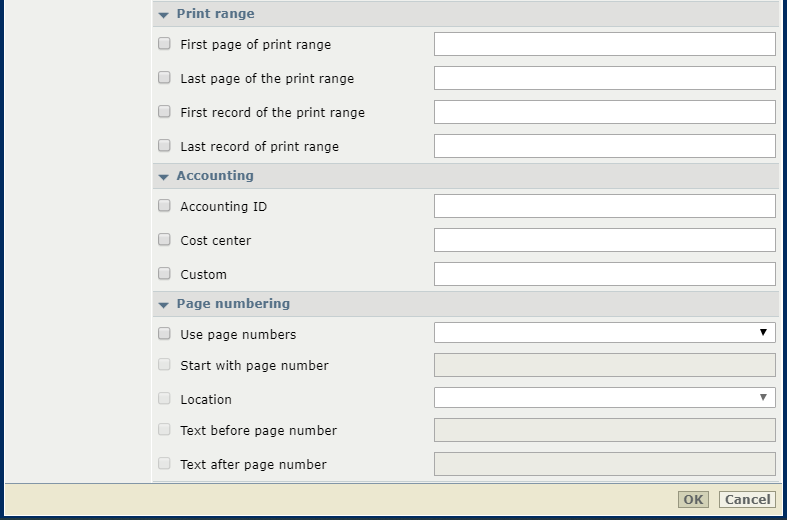Select the Cost center input box

pos(605,240)
